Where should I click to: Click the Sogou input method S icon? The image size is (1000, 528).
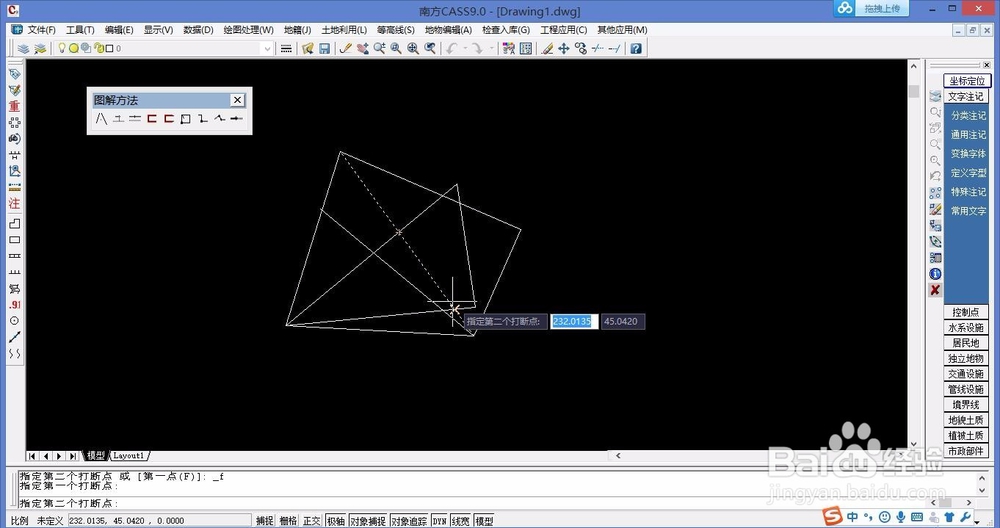(832, 516)
